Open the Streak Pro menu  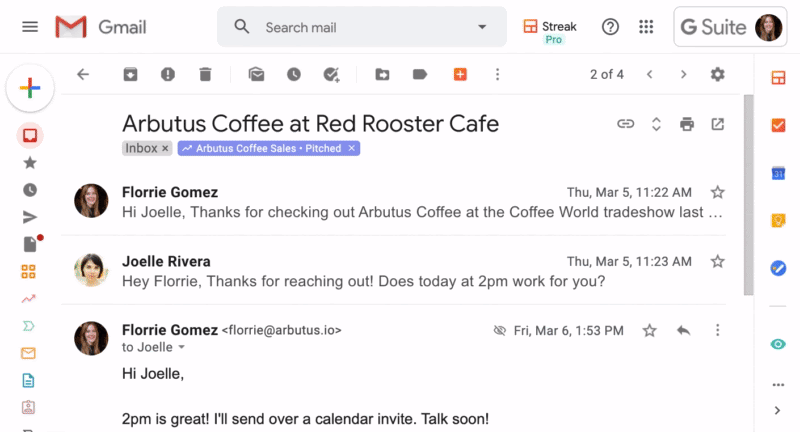[x=550, y=32]
